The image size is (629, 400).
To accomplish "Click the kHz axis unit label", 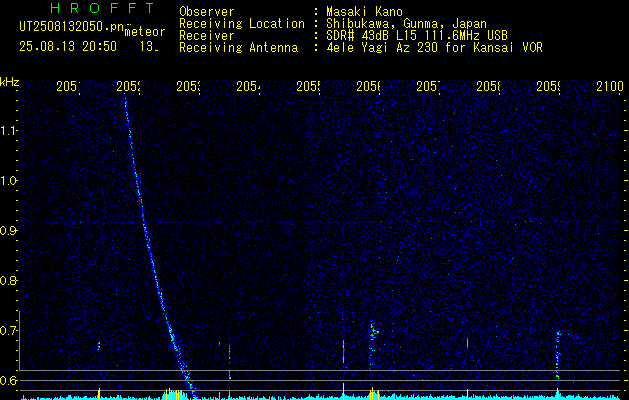I will tap(9, 83).
